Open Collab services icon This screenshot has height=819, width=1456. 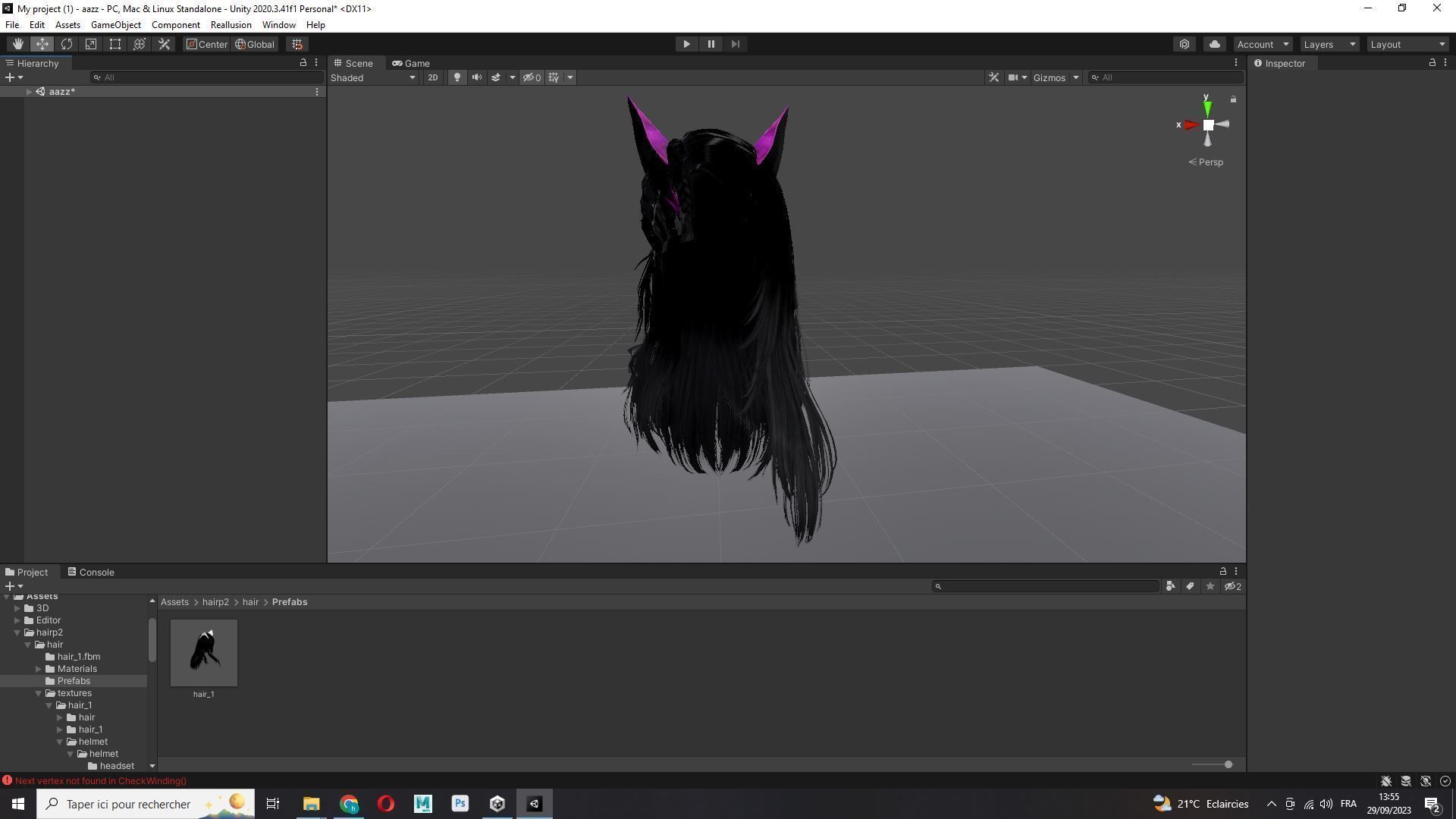click(x=1185, y=44)
